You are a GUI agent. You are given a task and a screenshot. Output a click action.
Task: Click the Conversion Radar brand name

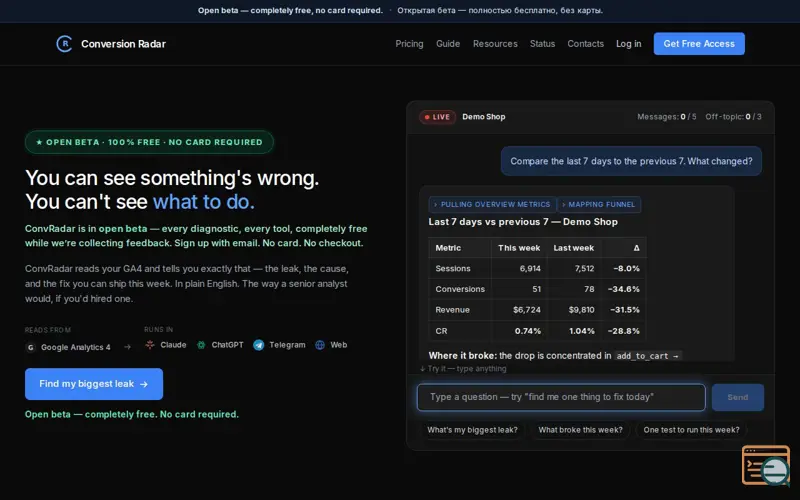[x=123, y=44]
